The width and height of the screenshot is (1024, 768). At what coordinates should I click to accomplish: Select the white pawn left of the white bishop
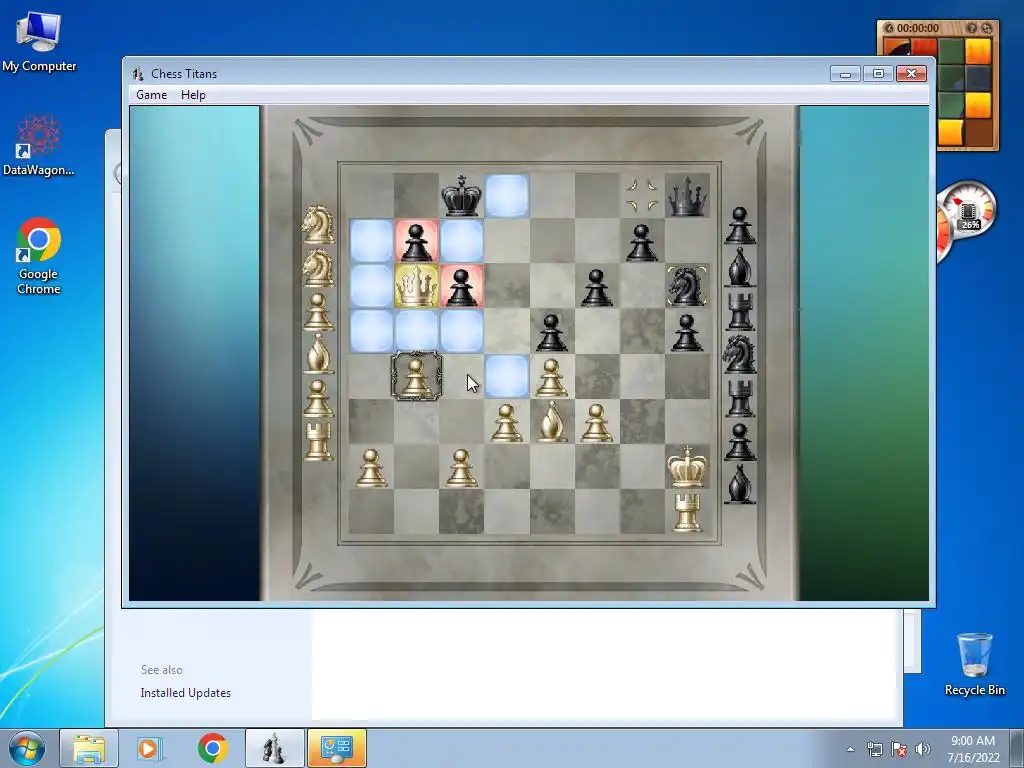pyautogui.click(x=506, y=422)
